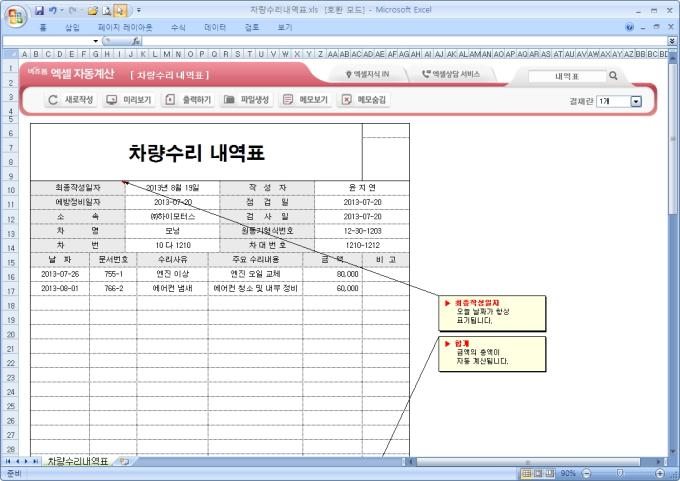Click the Excel Help question mark icon

tap(630, 27)
